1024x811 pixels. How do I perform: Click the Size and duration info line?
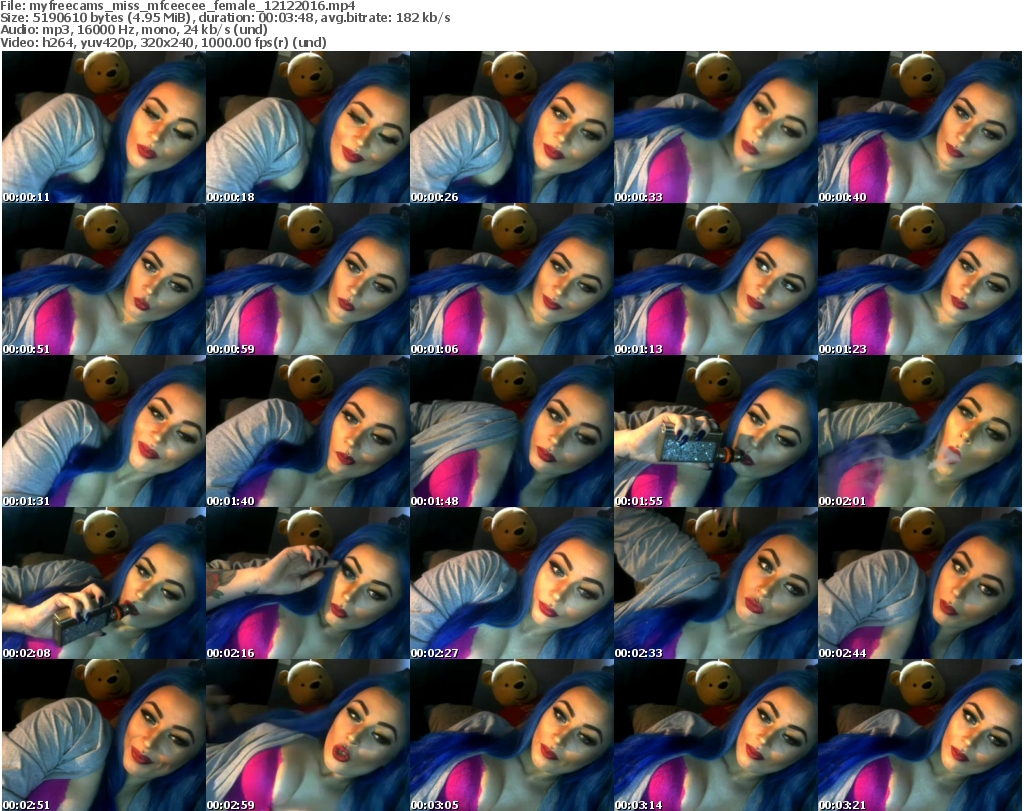225,18
